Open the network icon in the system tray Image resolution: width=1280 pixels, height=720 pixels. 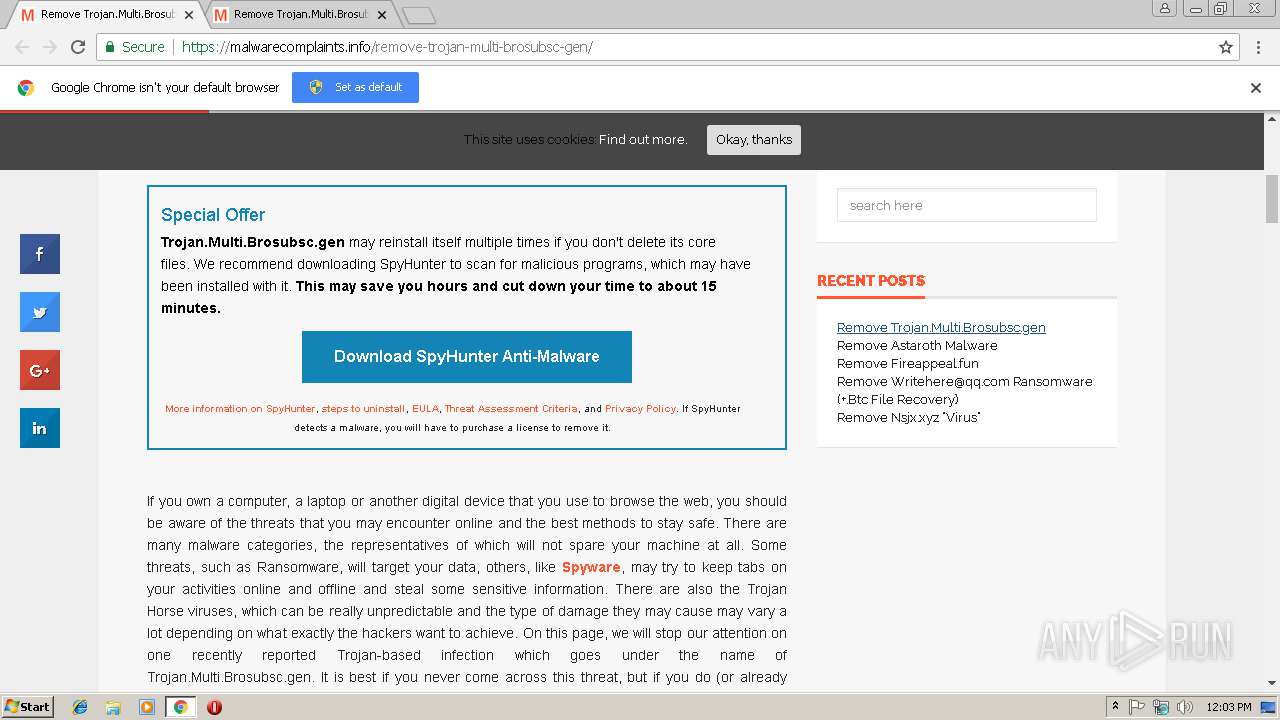click(x=1161, y=707)
